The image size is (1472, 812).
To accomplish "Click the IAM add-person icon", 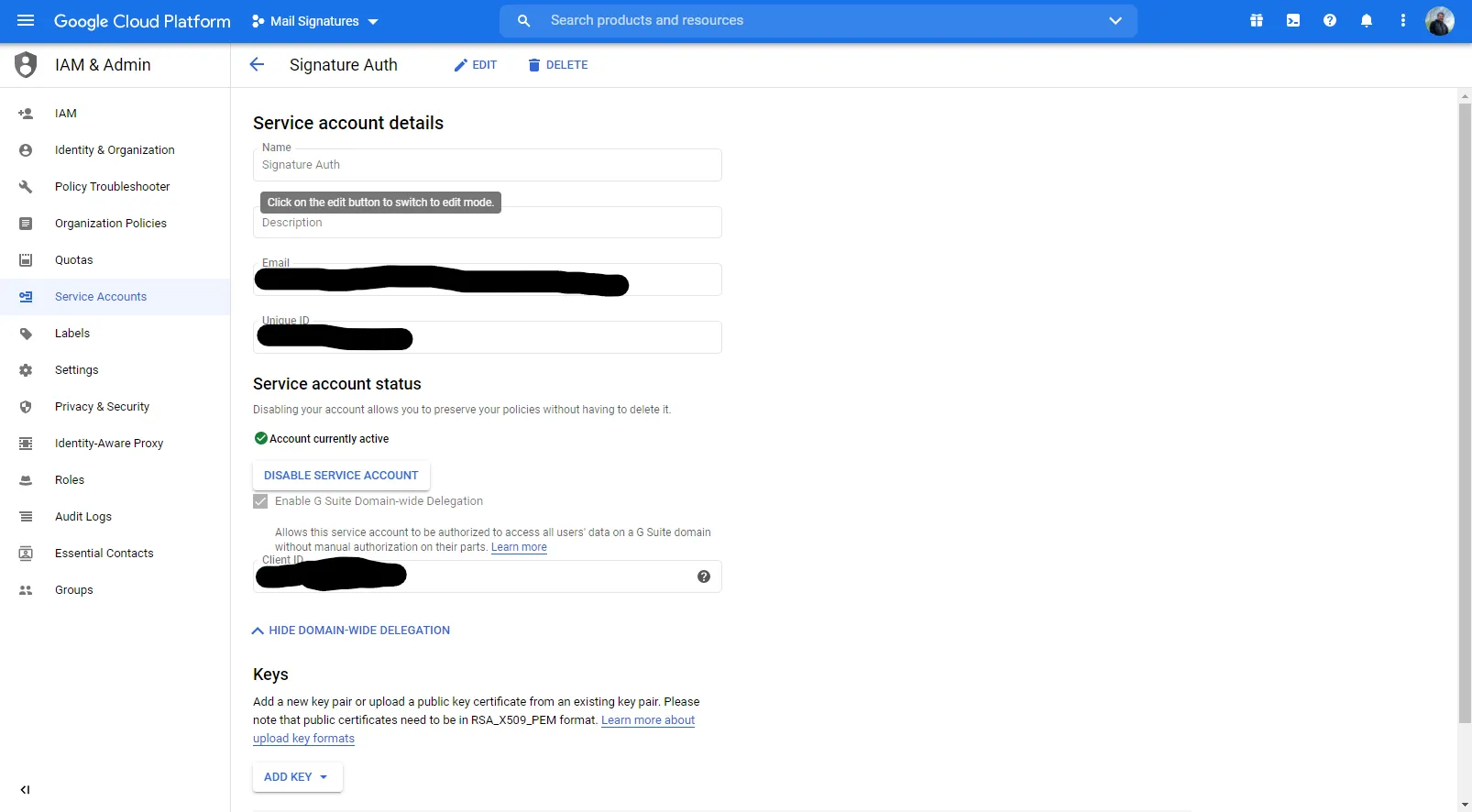I will (x=26, y=114).
